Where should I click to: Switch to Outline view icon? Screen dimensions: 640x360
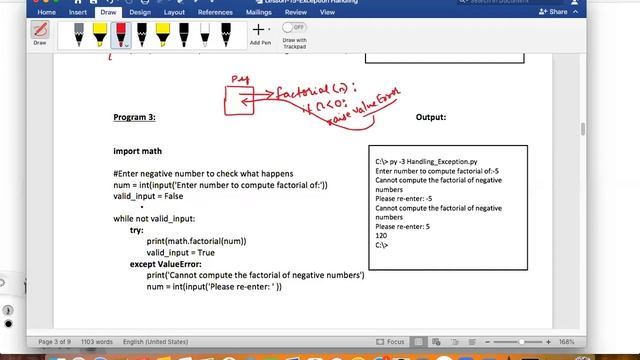[x=454, y=342]
